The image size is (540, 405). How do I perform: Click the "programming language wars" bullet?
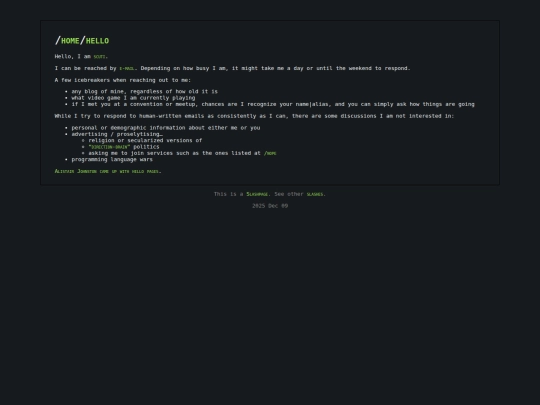click(x=112, y=159)
